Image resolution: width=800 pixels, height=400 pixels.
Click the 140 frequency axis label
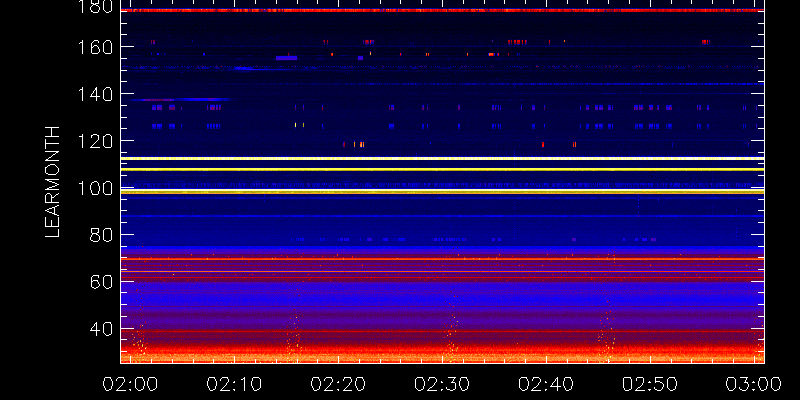click(95, 94)
